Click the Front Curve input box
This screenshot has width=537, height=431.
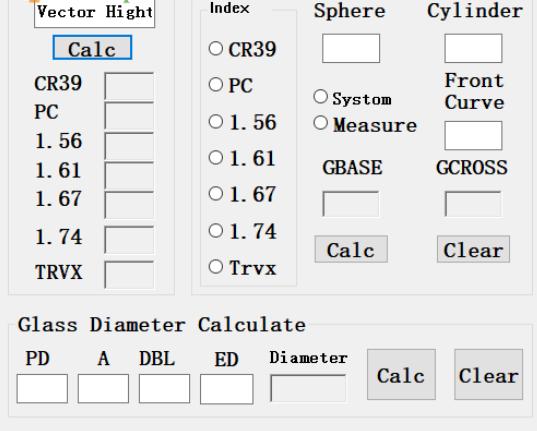pos(474,135)
